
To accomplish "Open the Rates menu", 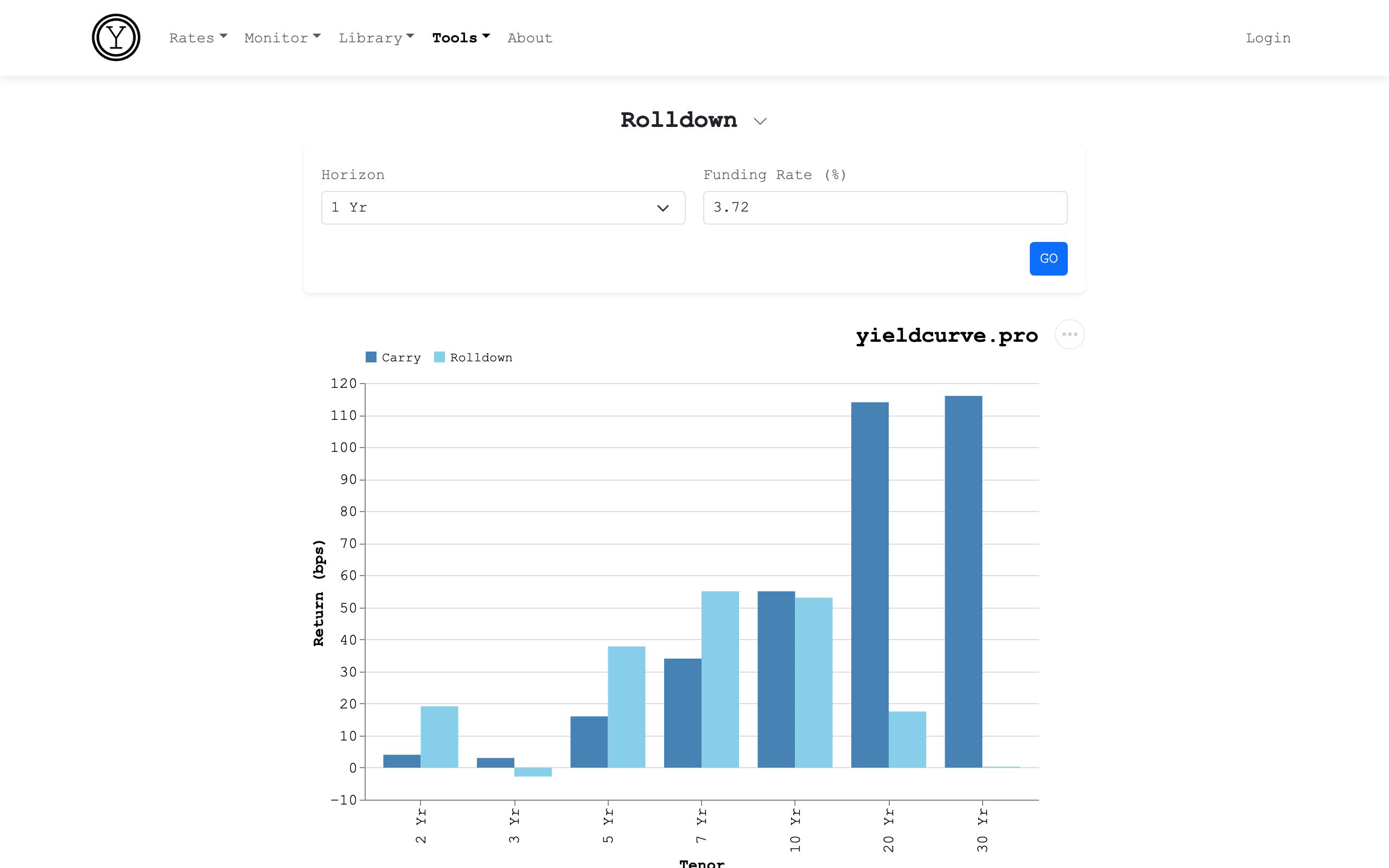I will point(198,38).
